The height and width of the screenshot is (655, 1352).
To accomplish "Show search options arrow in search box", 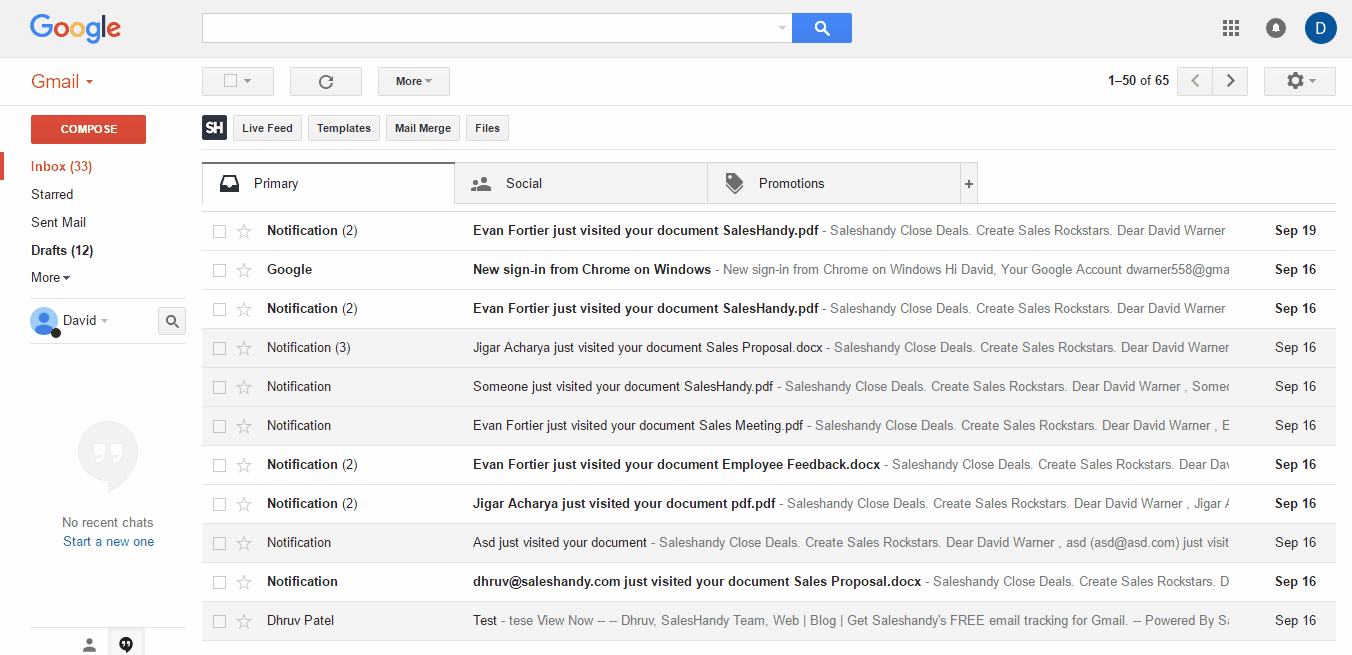I will coord(782,28).
